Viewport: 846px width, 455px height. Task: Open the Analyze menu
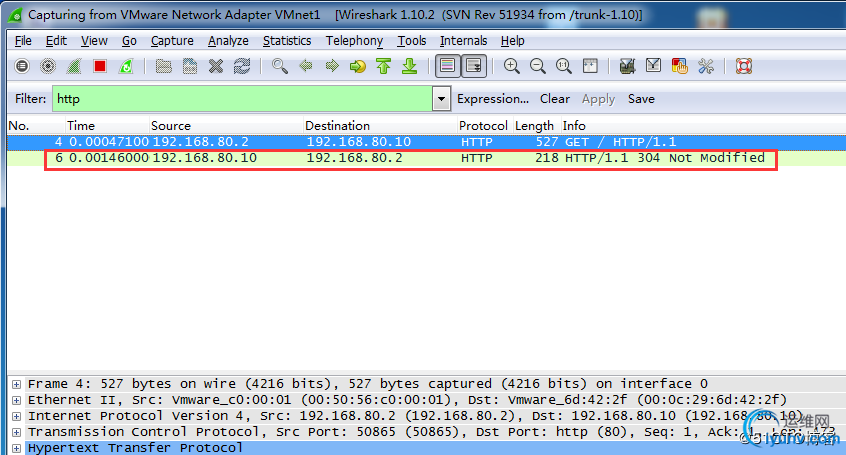(x=228, y=41)
